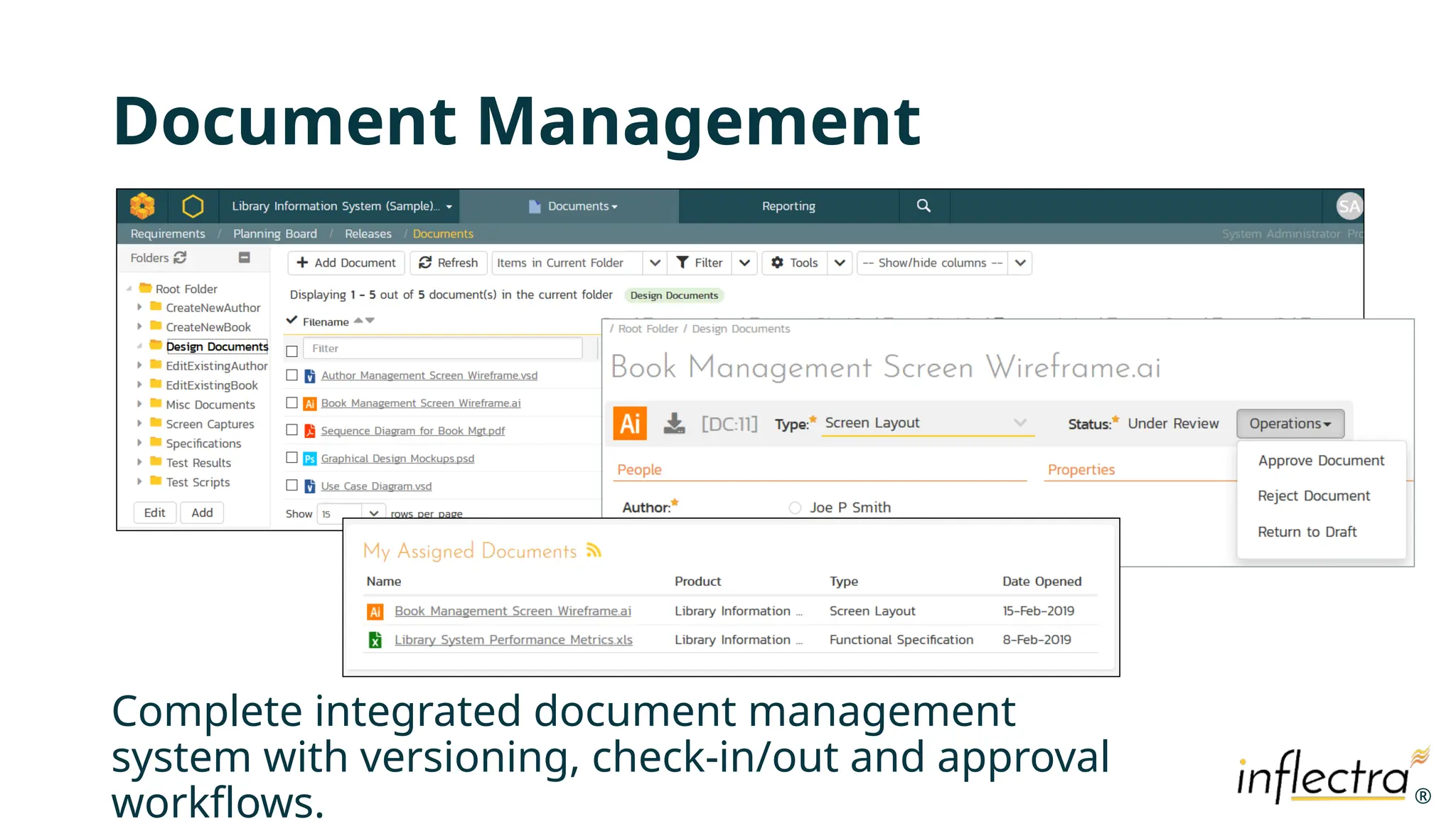The image size is (1456, 819).
Task: Sort Filename ascending with up arrow
Action: click(x=358, y=321)
